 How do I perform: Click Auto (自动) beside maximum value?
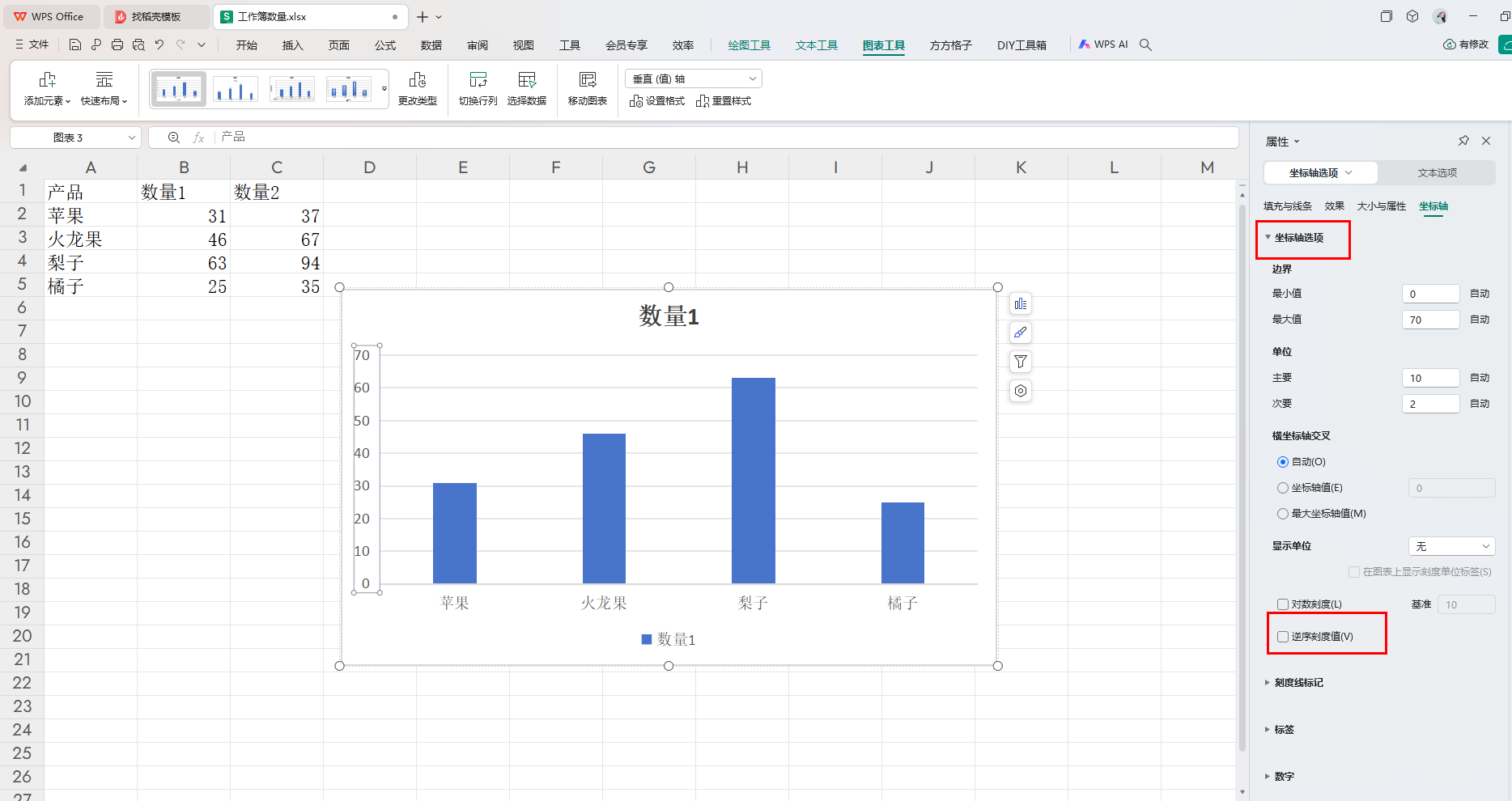tap(1480, 320)
